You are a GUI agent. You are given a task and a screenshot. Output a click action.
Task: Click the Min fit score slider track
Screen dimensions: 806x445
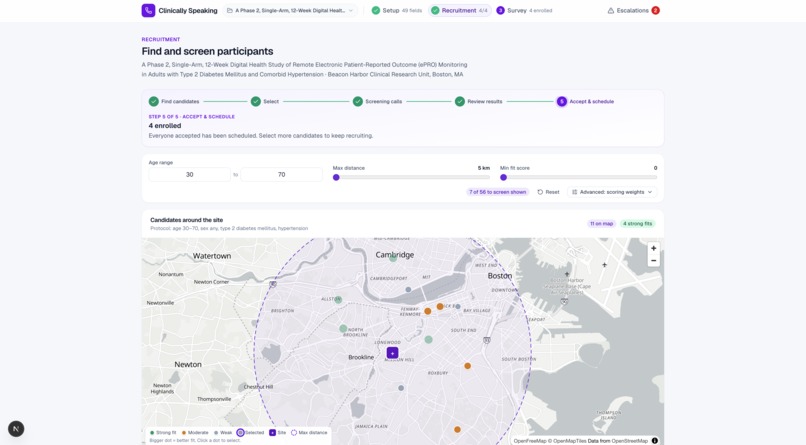(578, 177)
